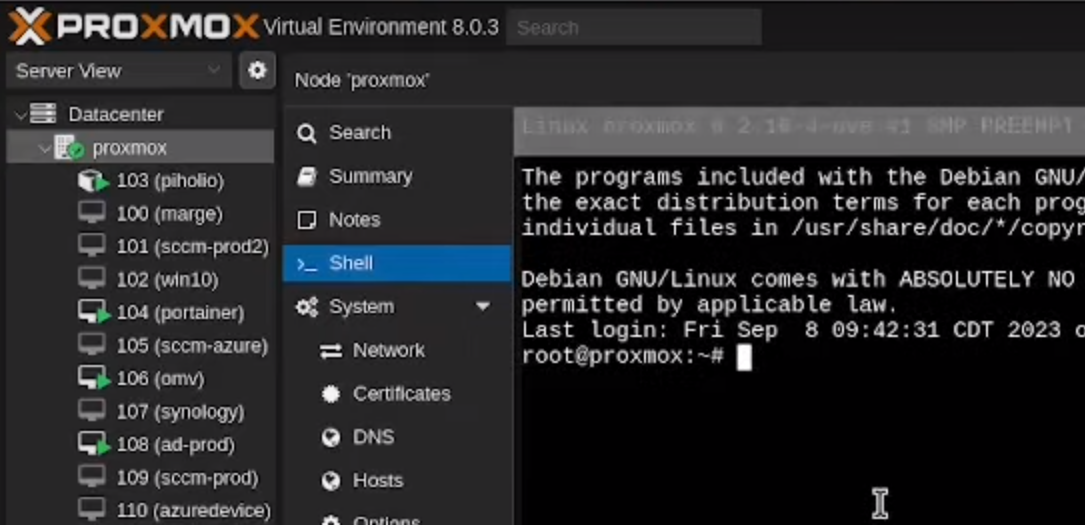Select VM icon for 102 (win10)

coord(91,279)
